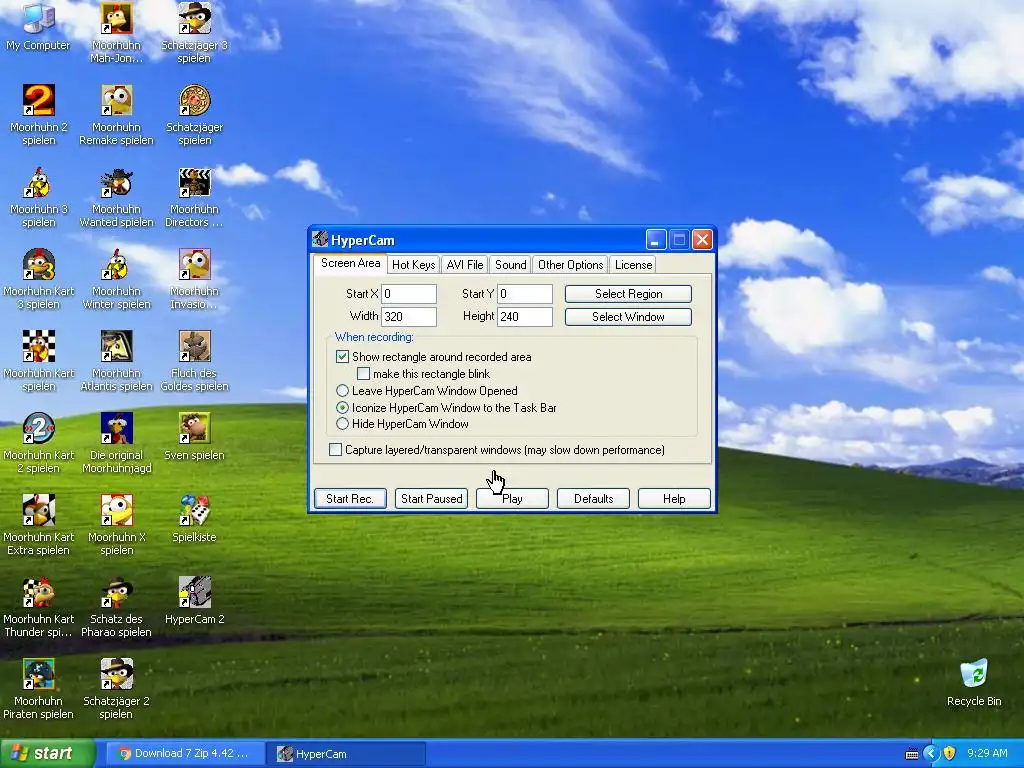Open the Other Options tab
This screenshot has height=768, width=1024.
click(570, 264)
